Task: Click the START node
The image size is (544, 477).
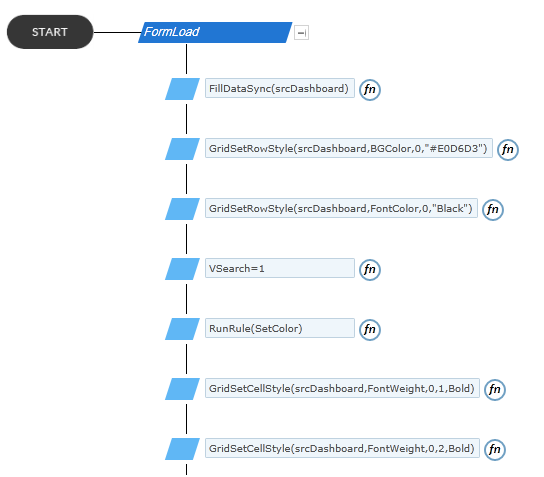Action: point(50,32)
